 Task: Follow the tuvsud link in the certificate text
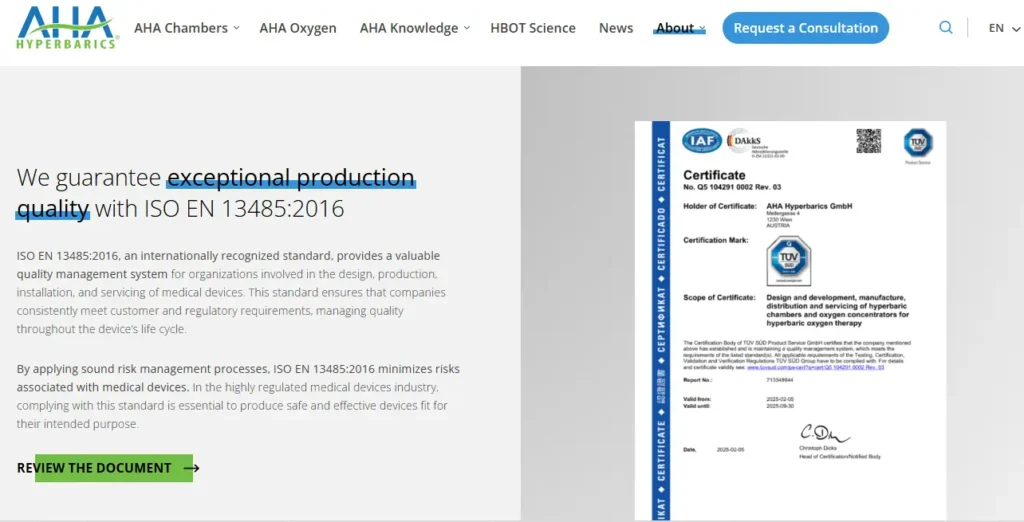tap(815, 367)
